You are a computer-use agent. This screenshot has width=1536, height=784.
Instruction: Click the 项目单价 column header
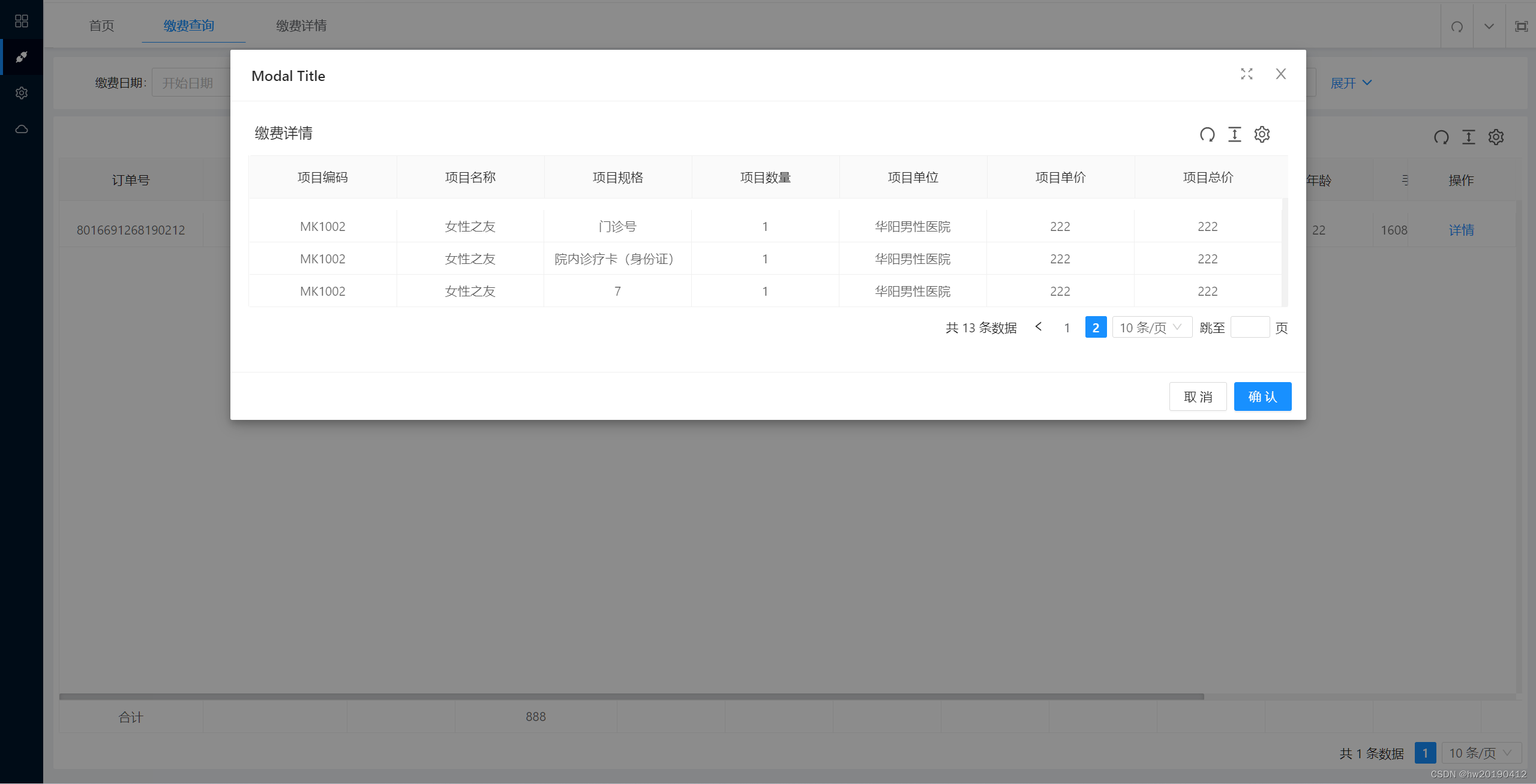pos(1061,178)
